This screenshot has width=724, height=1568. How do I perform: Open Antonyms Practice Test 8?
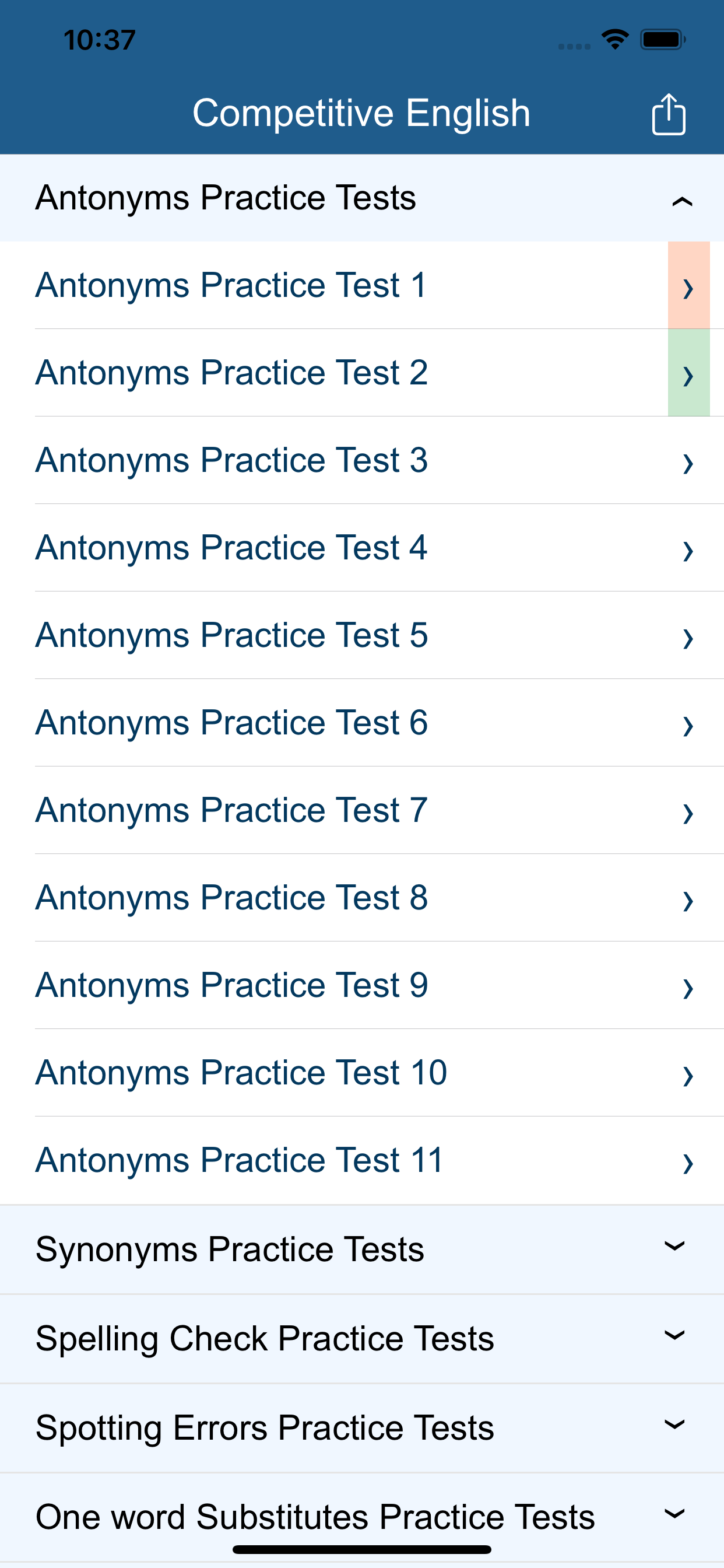pos(231,897)
